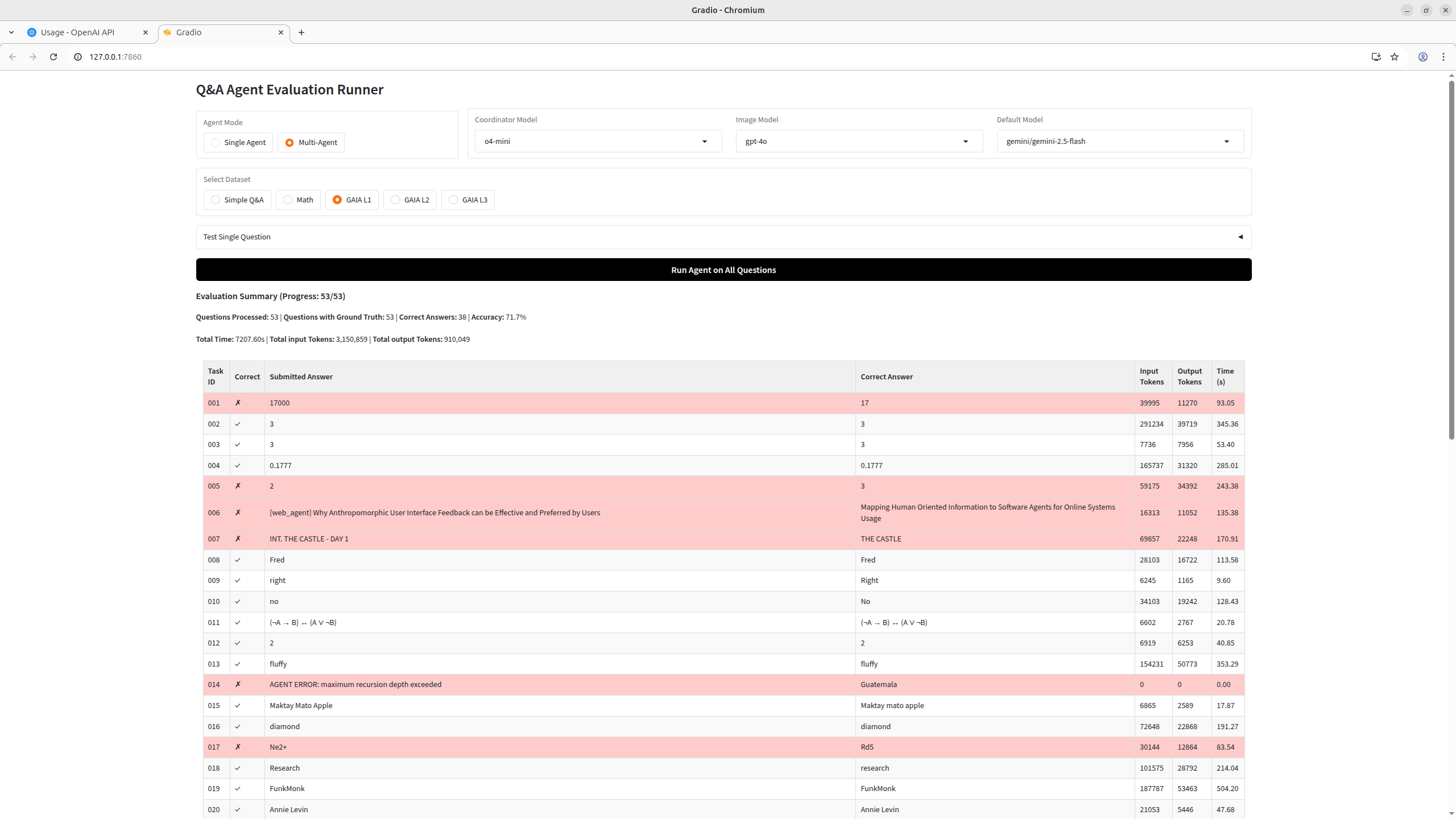Click the browser back arrow icon
This screenshot has height=819, width=1456.
(x=13, y=57)
